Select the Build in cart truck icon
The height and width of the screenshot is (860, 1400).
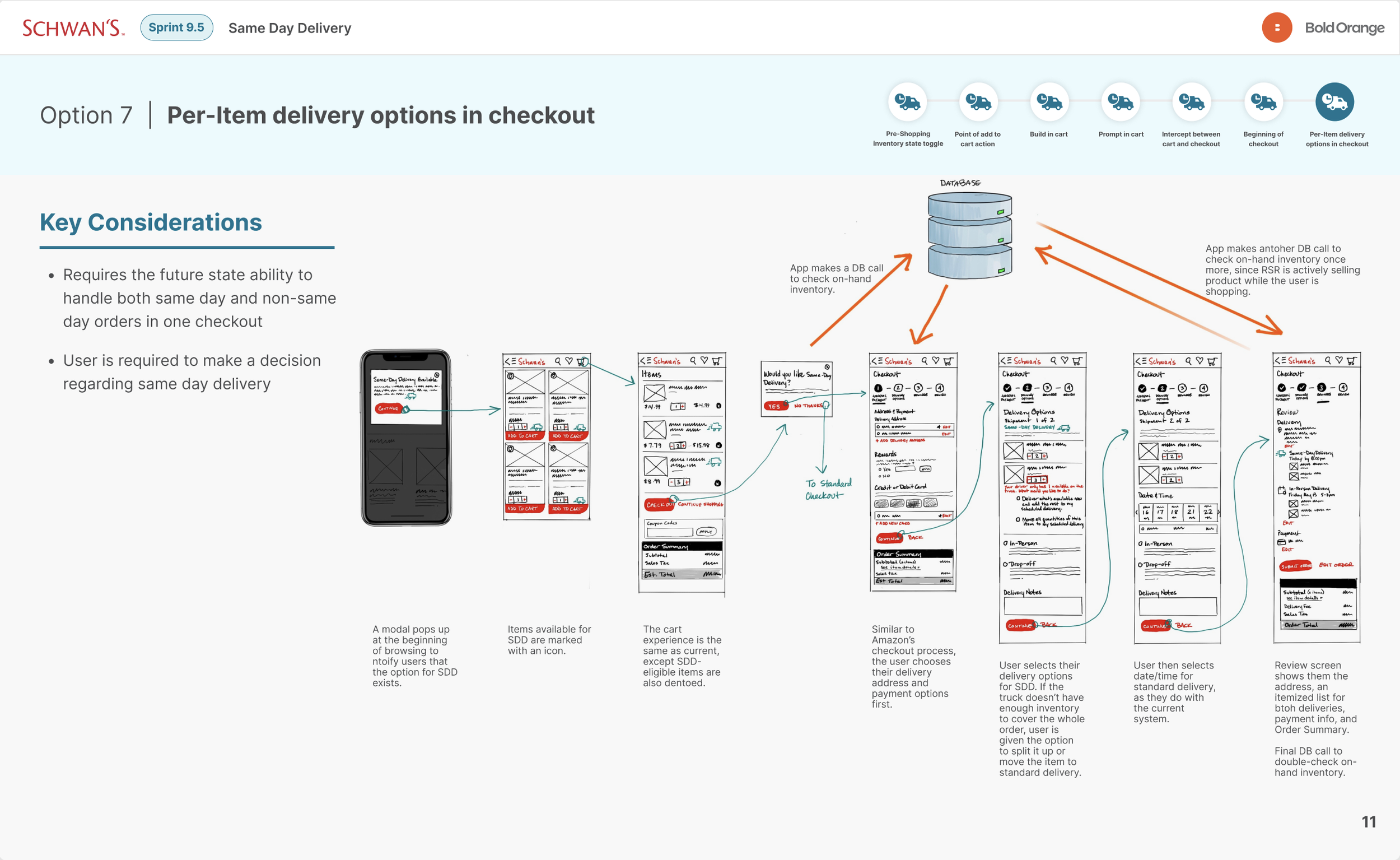pos(1049,102)
